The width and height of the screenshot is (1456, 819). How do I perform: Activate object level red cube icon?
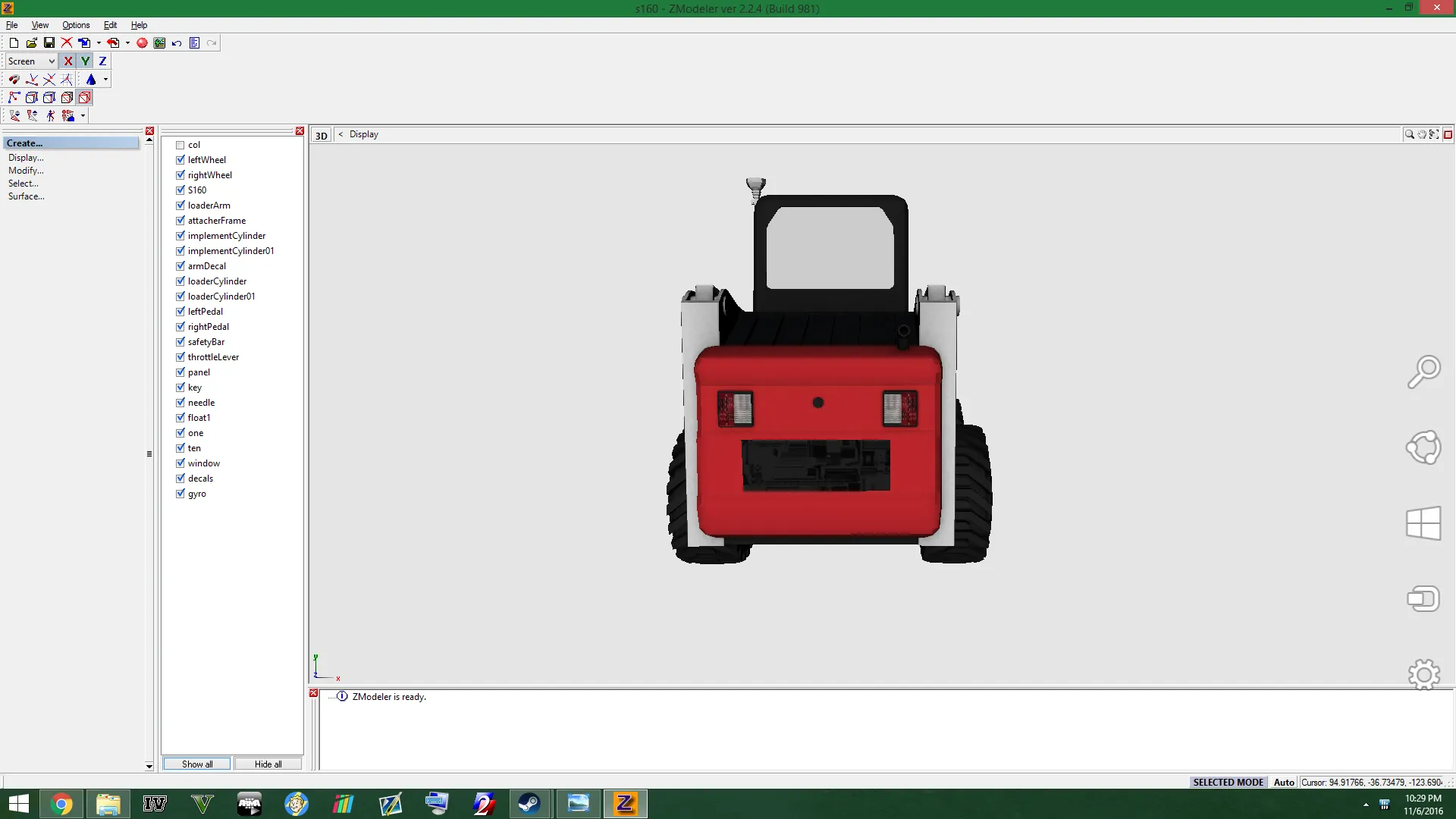[x=85, y=98]
